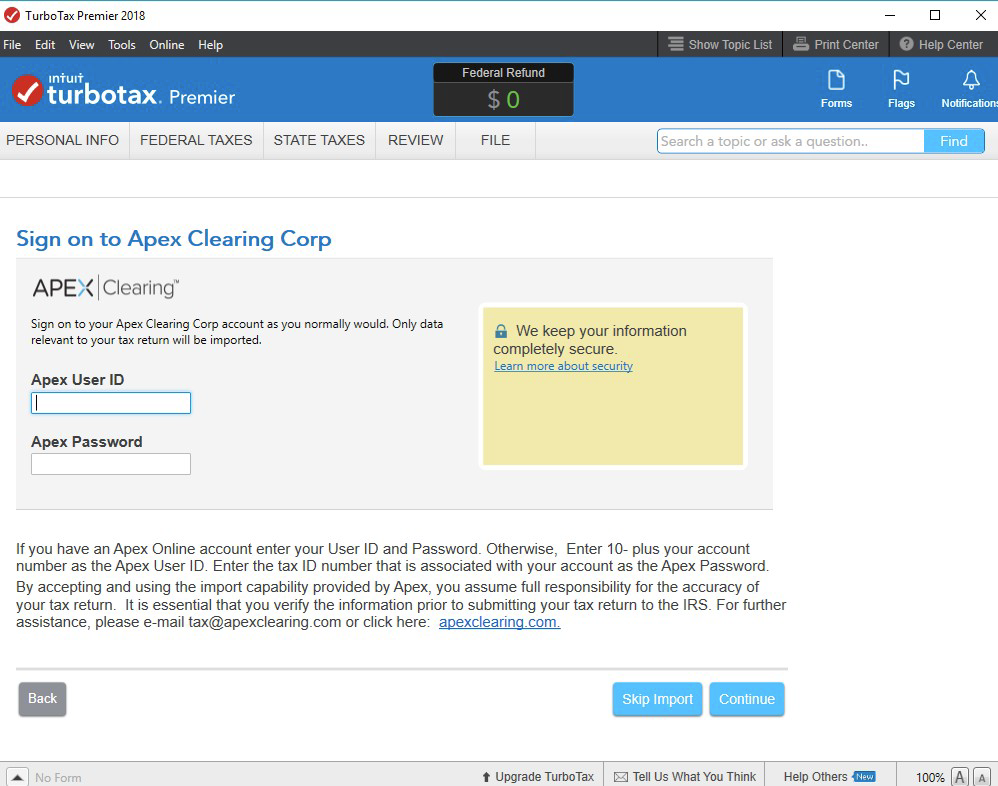Image resolution: width=998 pixels, height=786 pixels.
Task: Click Help Others in status bar
Action: 829,776
